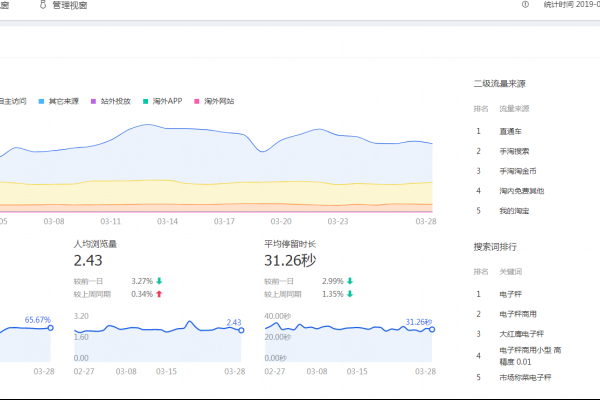Select the top-ranked 电子秤 keyword row

(510, 294)
